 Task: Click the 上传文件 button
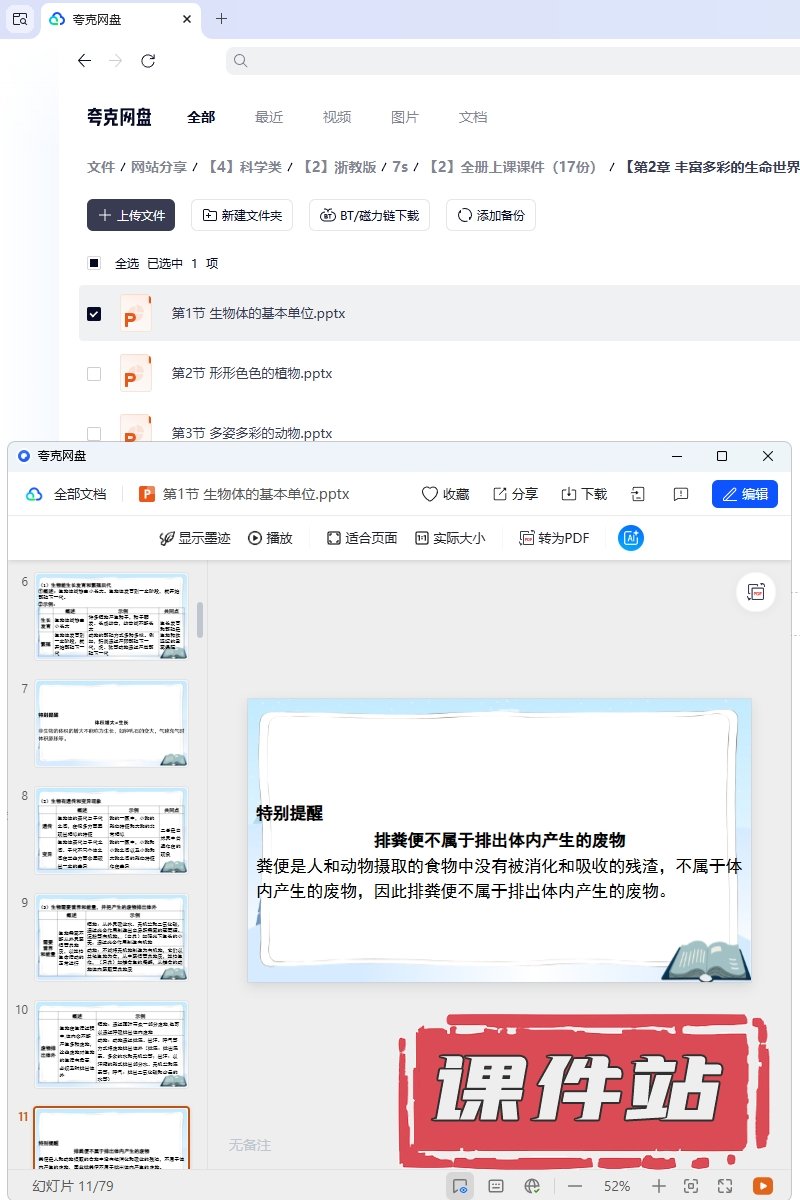coord(131,215)
